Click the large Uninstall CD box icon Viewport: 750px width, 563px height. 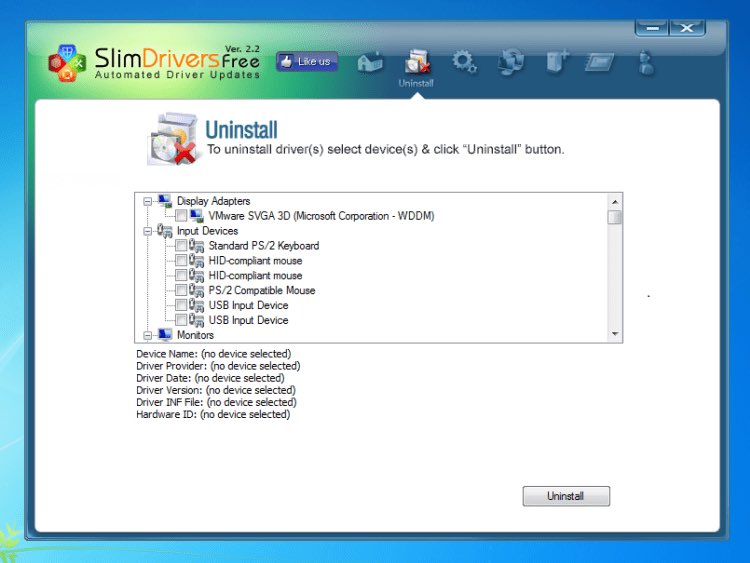[x=173, y=139]
